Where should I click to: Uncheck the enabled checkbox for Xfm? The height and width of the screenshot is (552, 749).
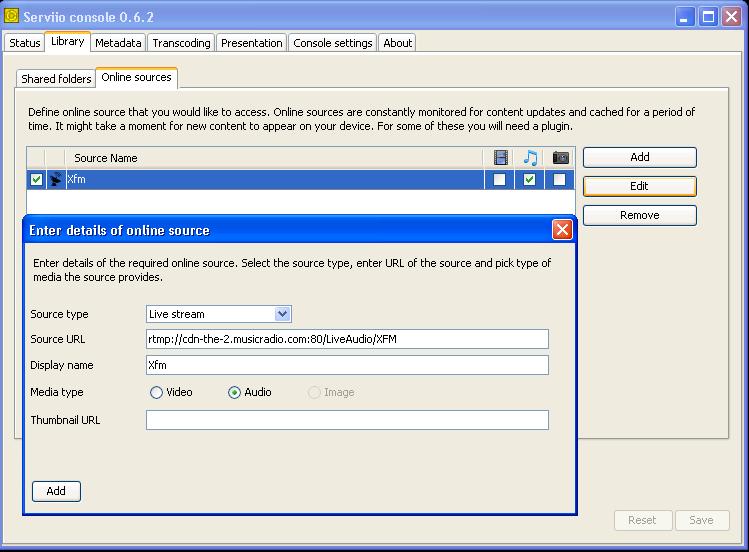37,180
